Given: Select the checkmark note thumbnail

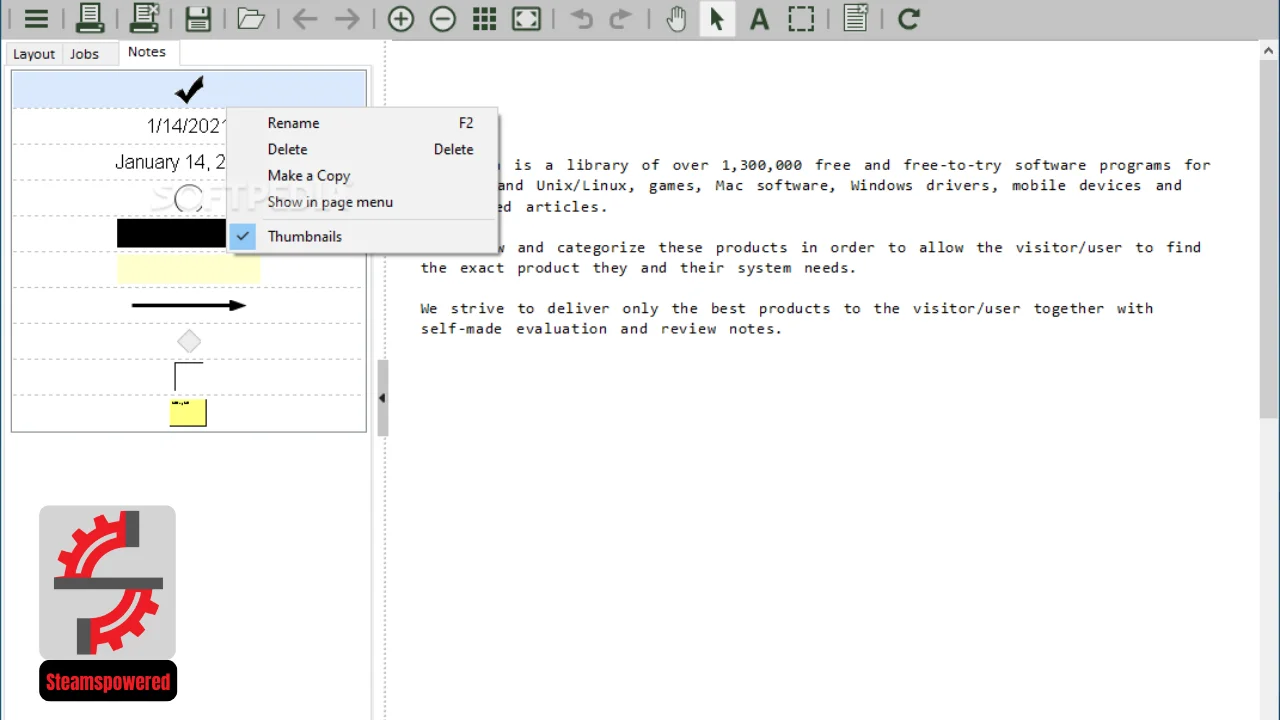Looking at the screenshot, I should click(x=189, y=90).
